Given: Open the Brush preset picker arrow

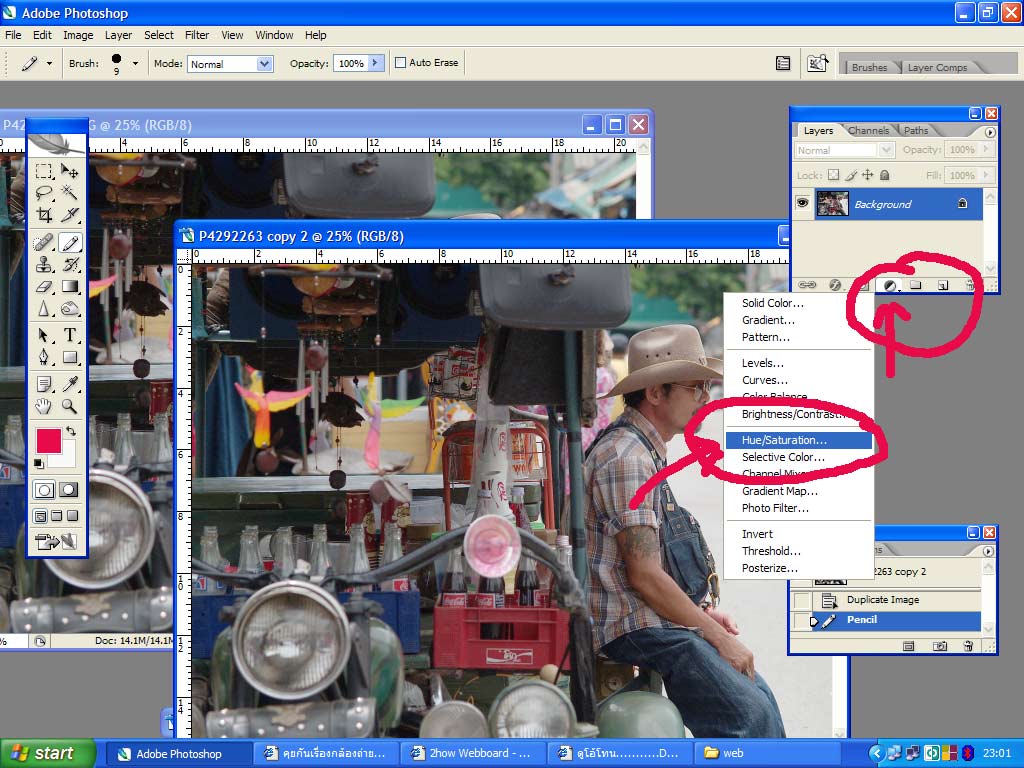Looking at the screenshot, I should 135,64.
